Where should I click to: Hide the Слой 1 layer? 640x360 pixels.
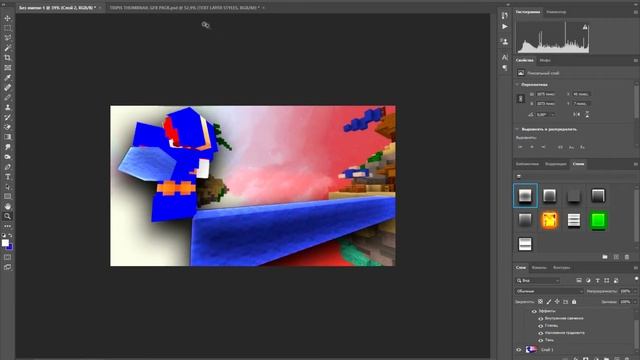pyautogui.click(x=519, y=350)
